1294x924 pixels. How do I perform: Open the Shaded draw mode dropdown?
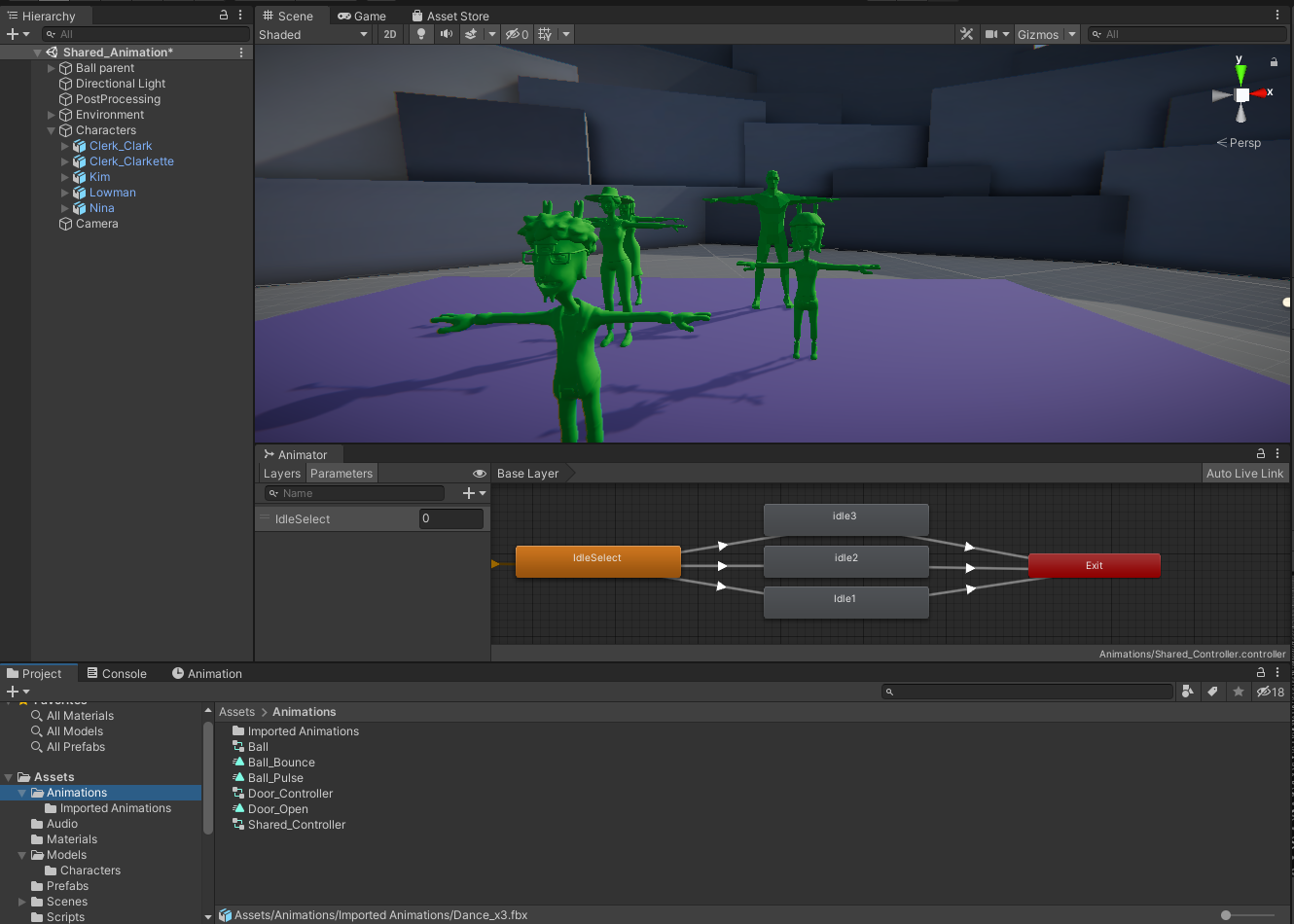pyautogui.click(x=313, y=34)
